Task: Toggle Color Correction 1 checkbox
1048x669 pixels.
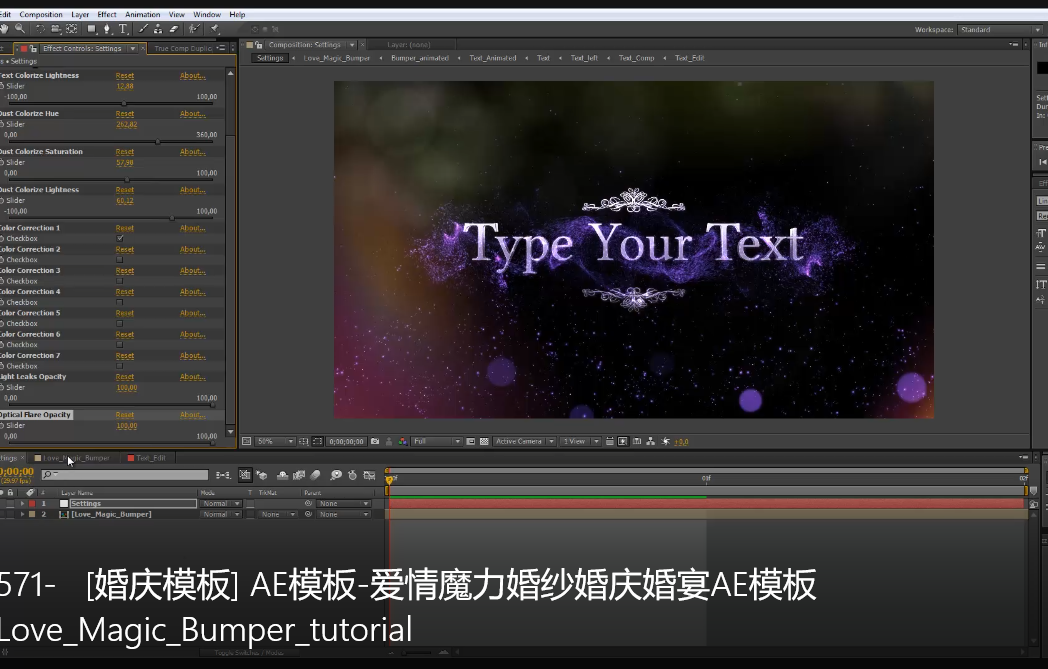Action: [120, 239]
